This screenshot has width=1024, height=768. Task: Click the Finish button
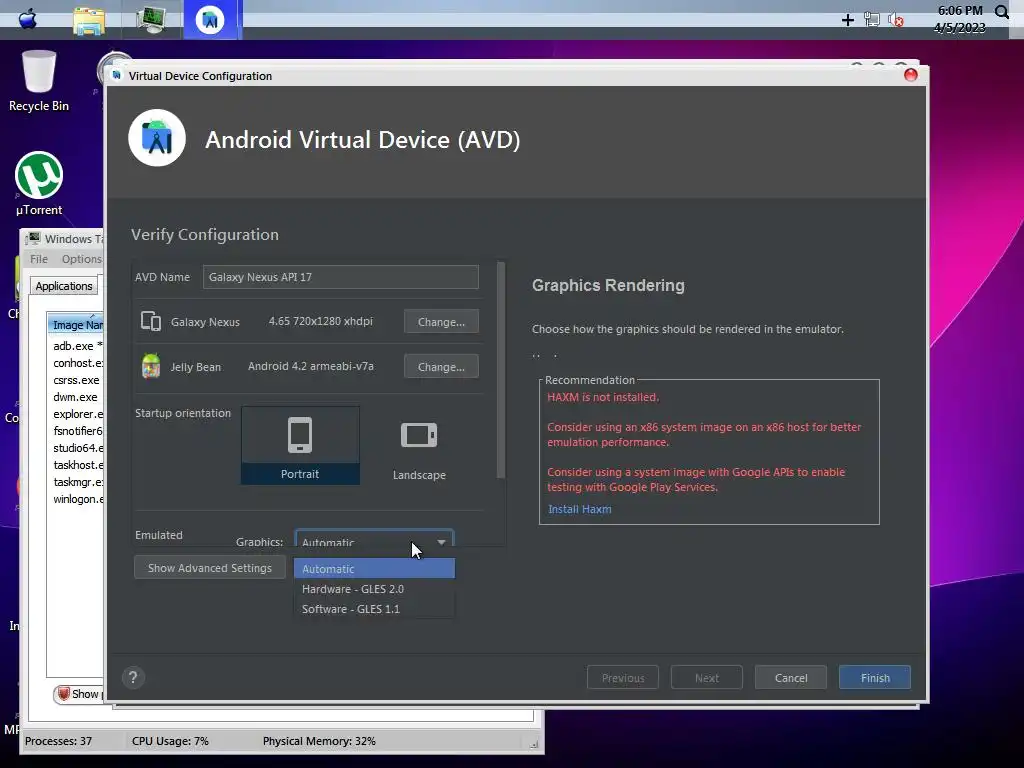(x=875, y=677)
